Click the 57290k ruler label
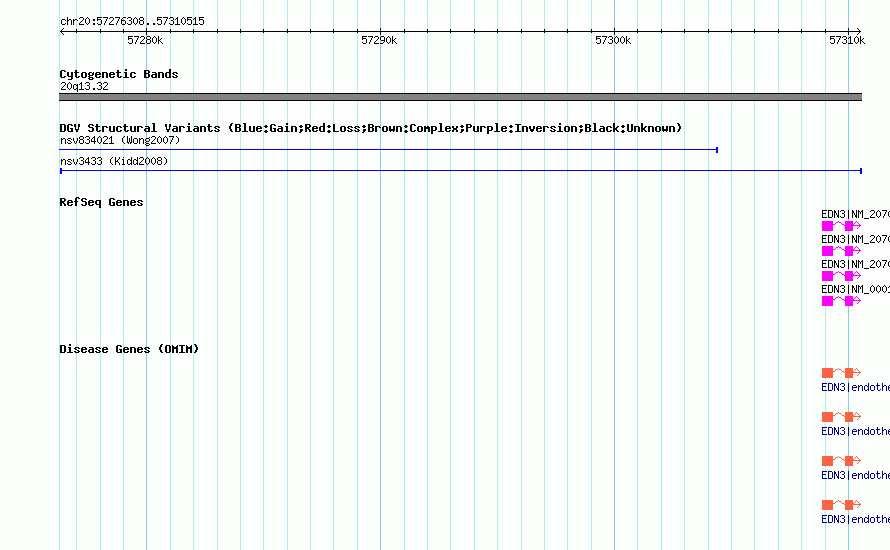Screen dimensions: 890x550 379,40
